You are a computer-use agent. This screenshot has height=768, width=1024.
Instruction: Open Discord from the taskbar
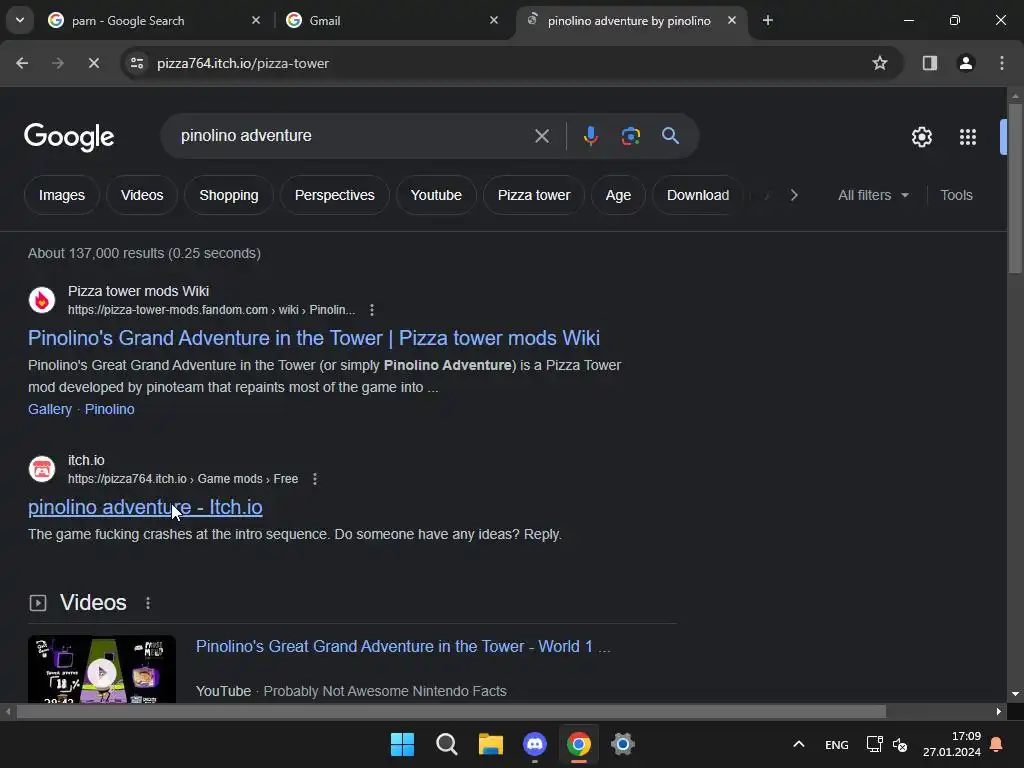(x=535, y=744)
